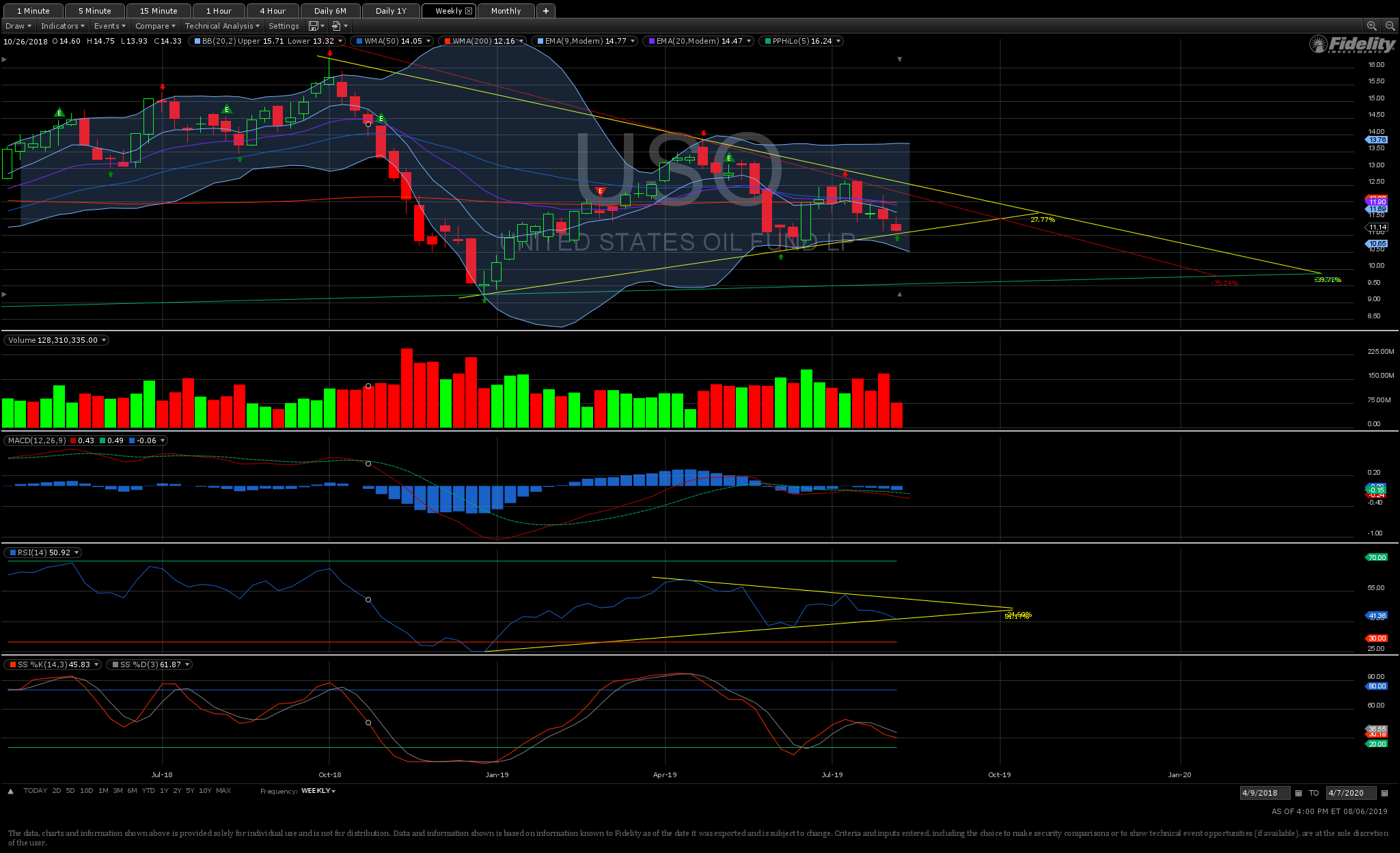Close the Weekly tab with its X

click(469, 11)
